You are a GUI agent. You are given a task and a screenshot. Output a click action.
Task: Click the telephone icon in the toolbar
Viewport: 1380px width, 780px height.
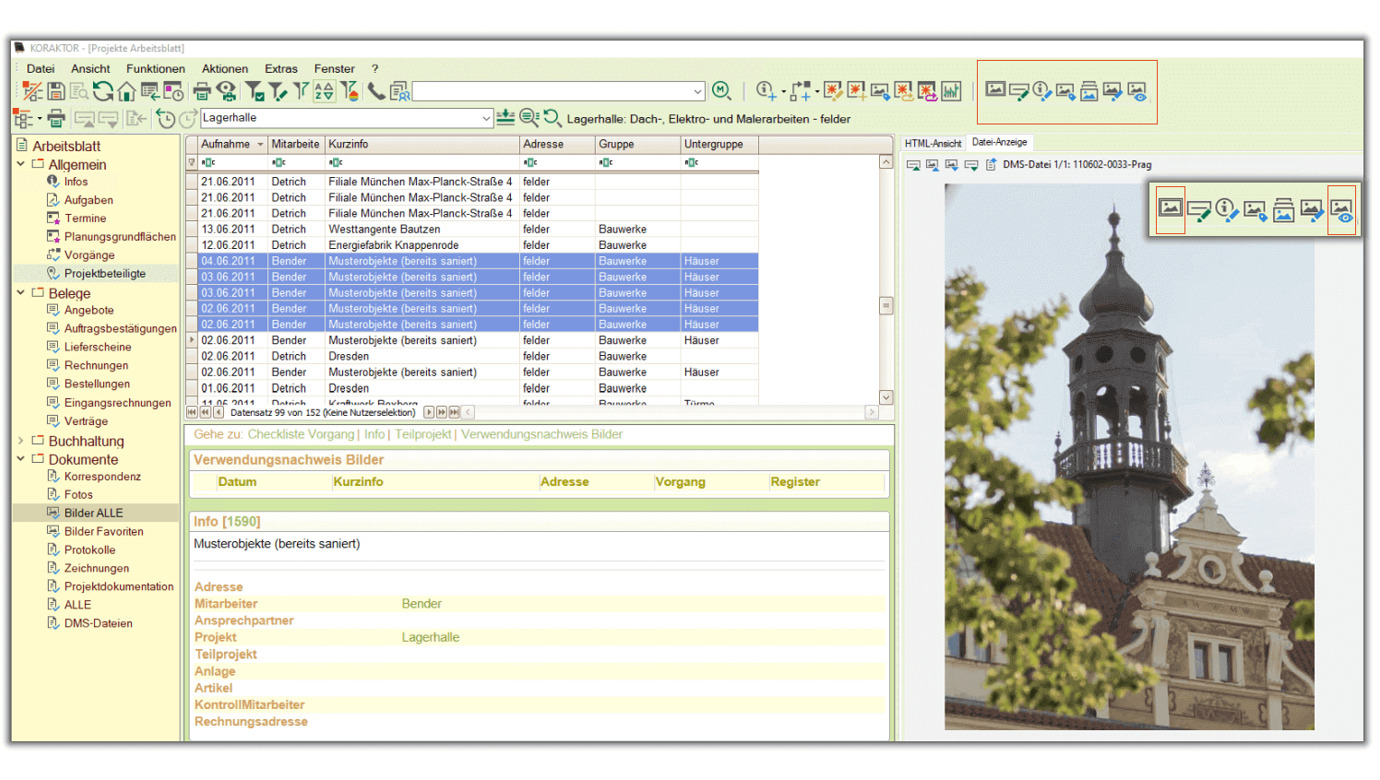[376, 92]
